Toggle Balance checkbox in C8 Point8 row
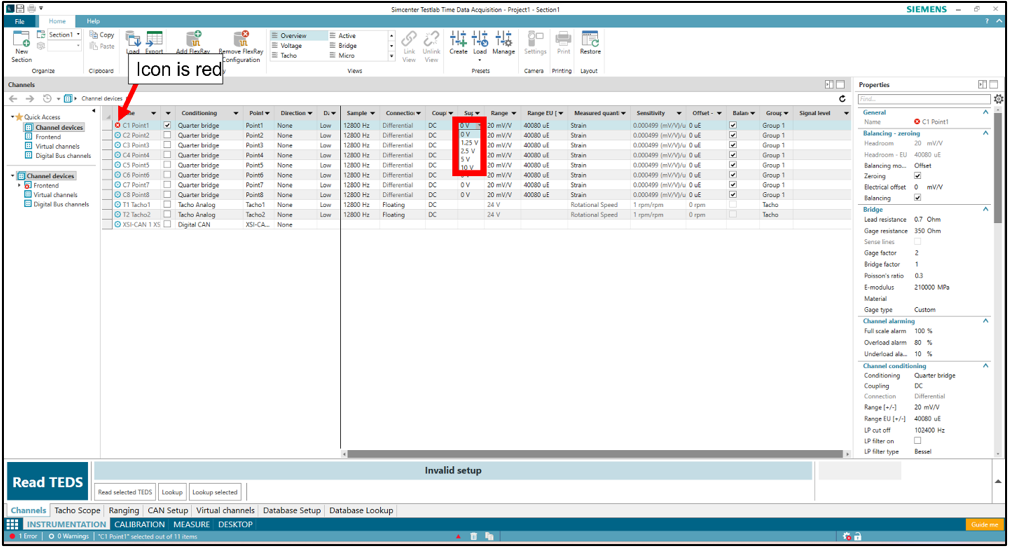 [732, 195]
